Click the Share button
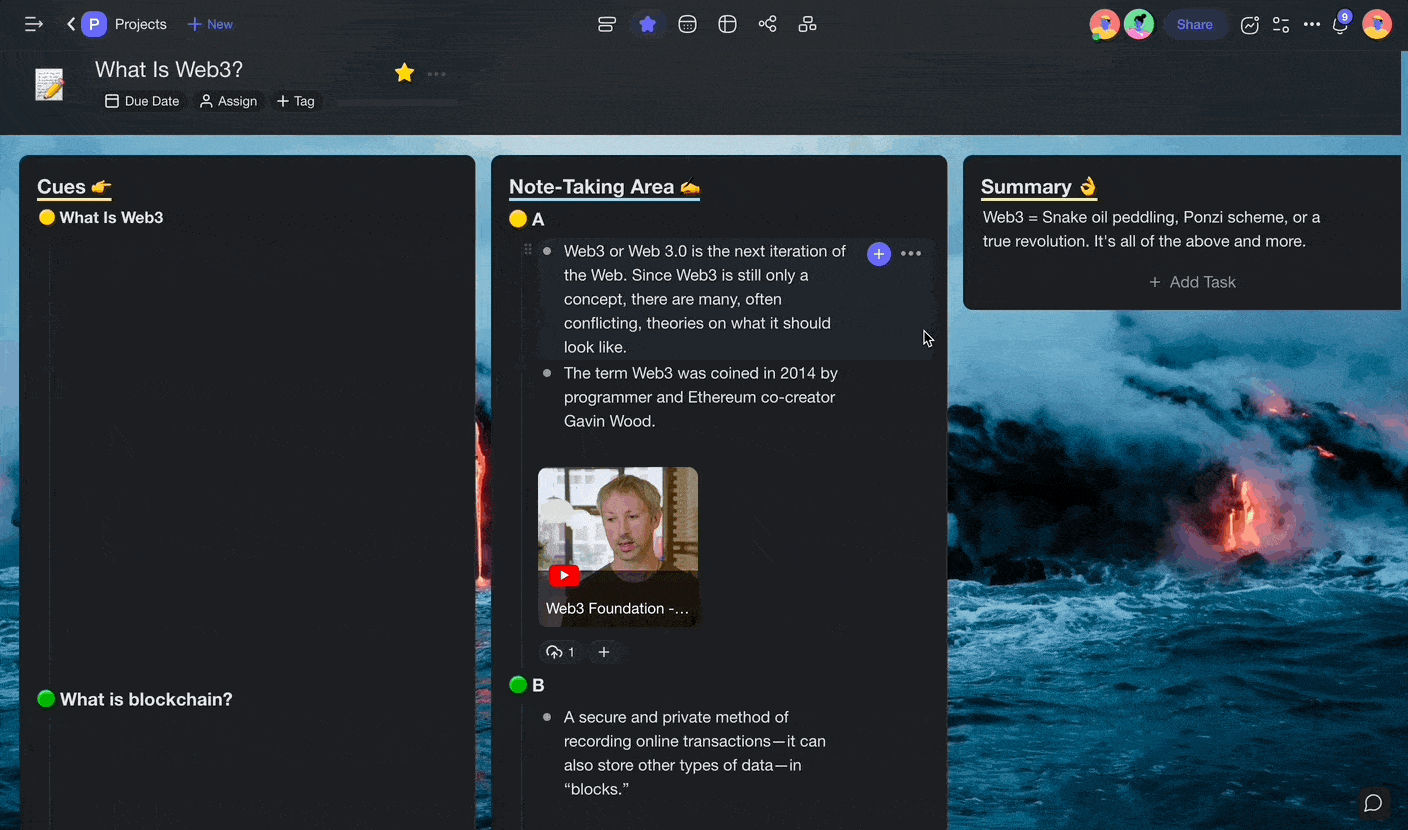This screenshot has width=1408, height=830. click(x=1194, y=24)
